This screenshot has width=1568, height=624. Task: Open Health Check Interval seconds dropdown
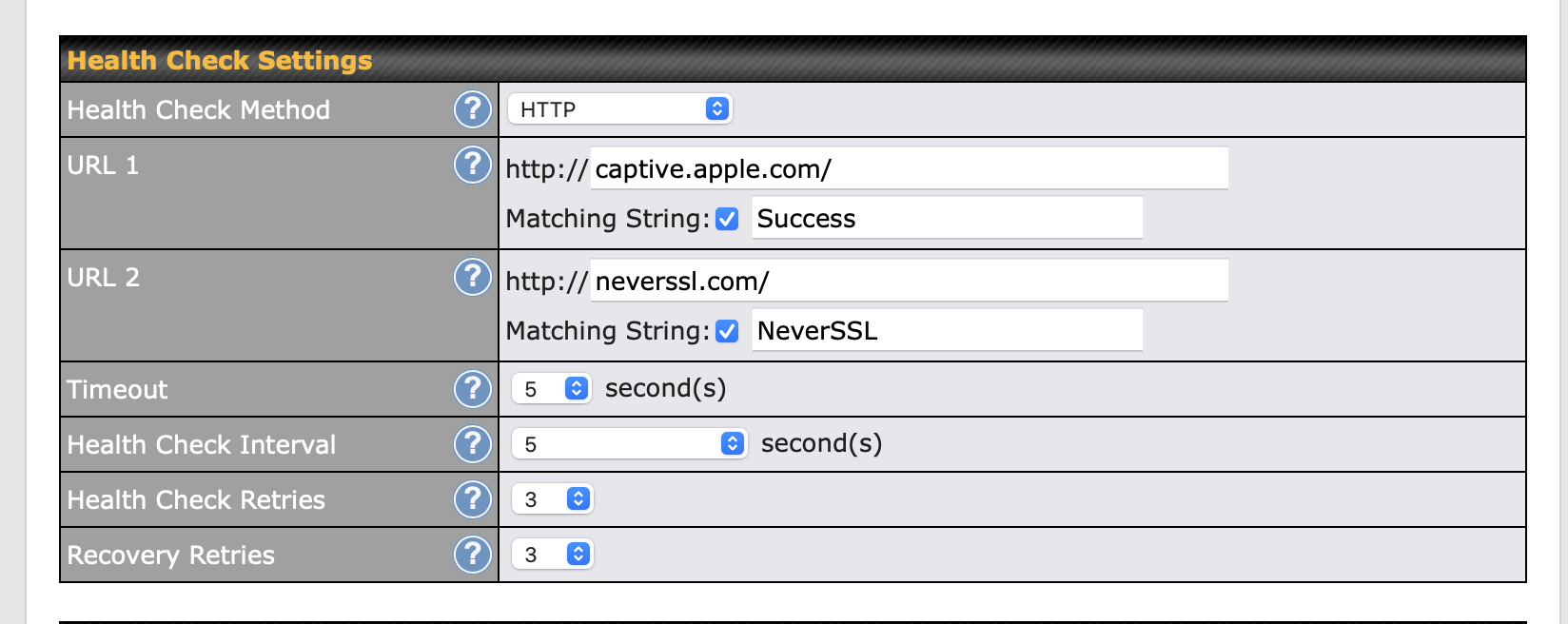(629, 444)
